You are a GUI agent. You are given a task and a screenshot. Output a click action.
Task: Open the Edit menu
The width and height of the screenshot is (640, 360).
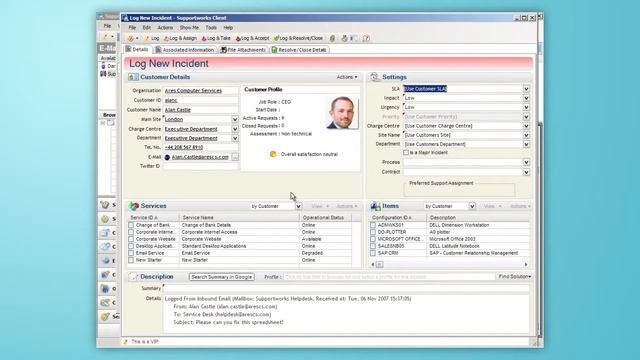coord(147,28)
